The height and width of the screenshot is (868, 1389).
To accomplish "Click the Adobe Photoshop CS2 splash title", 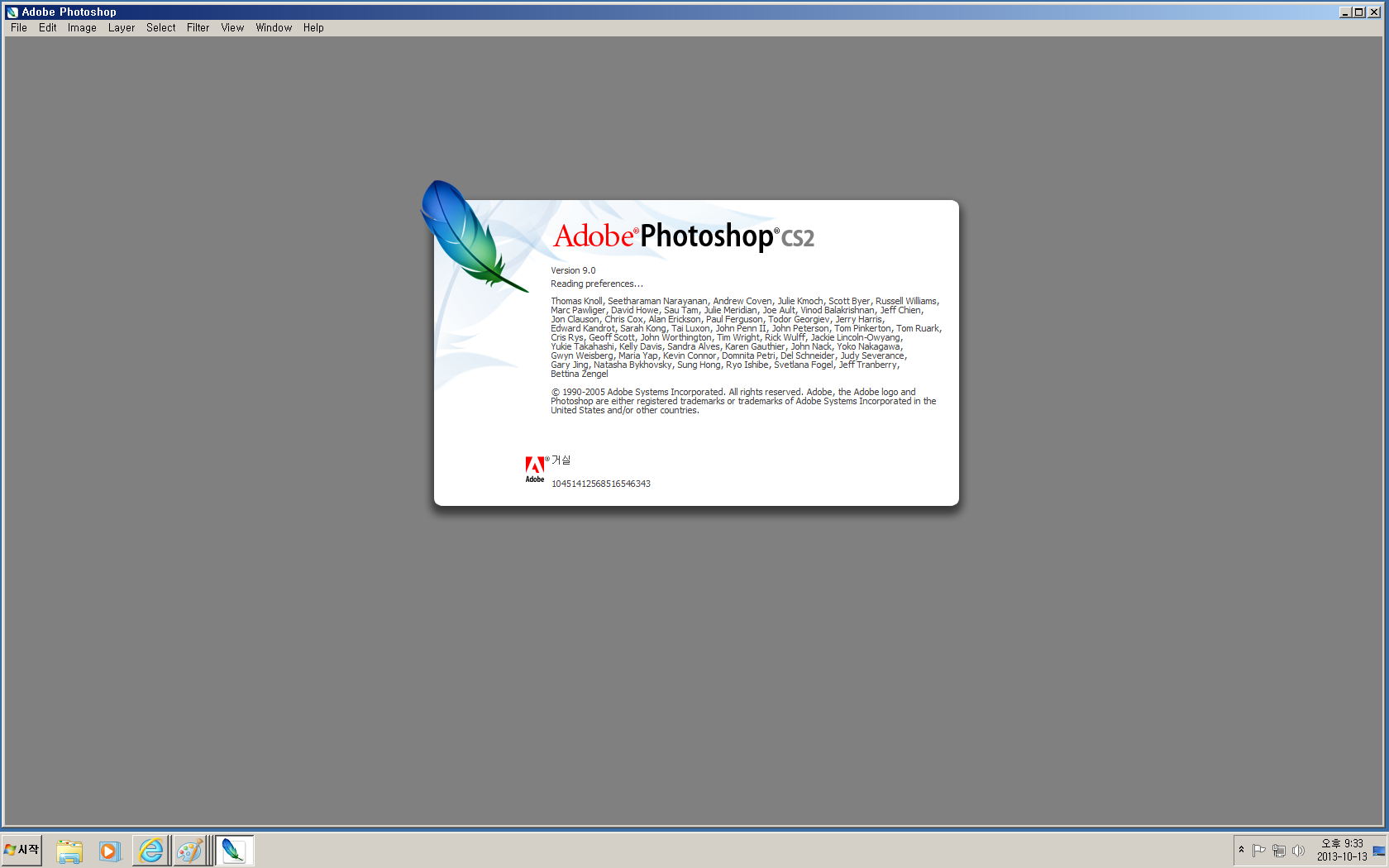I will tap(684, 236).
